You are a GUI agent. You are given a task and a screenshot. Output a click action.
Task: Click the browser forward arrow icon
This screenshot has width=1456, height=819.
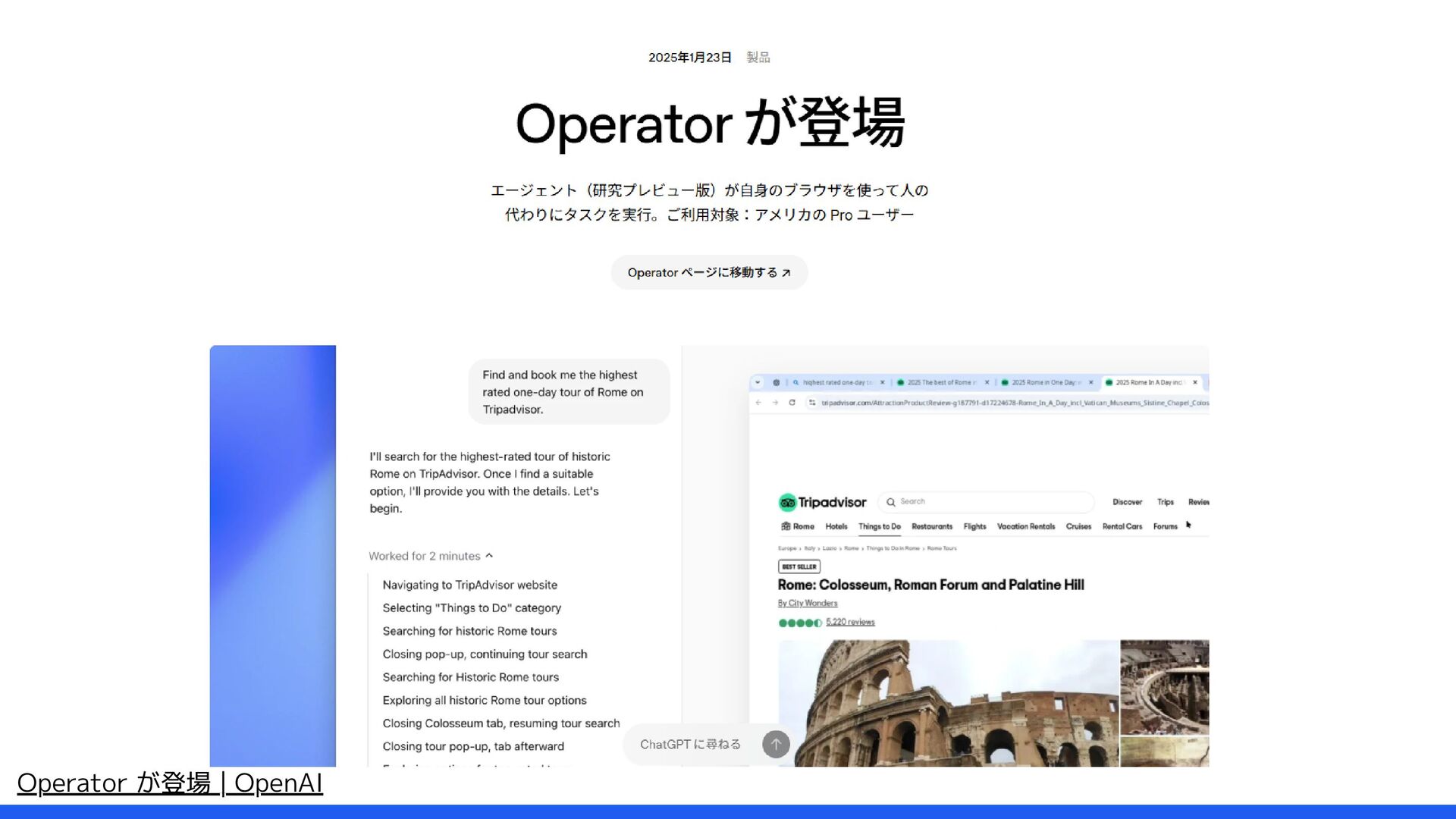pyautogui.click(x=775, y=403)
